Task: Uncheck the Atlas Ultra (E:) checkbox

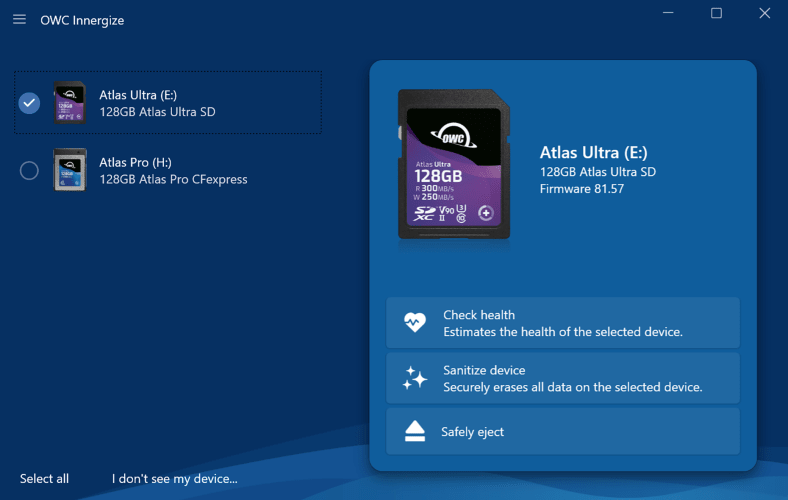Action: click(29, 103)
